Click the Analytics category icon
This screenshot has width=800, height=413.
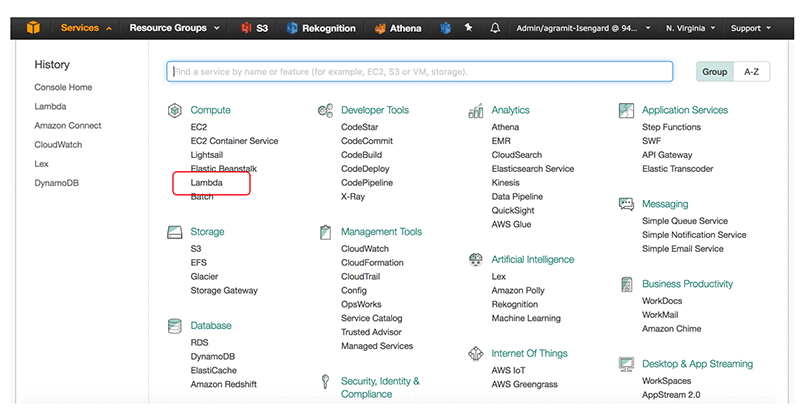pos(476,110)
